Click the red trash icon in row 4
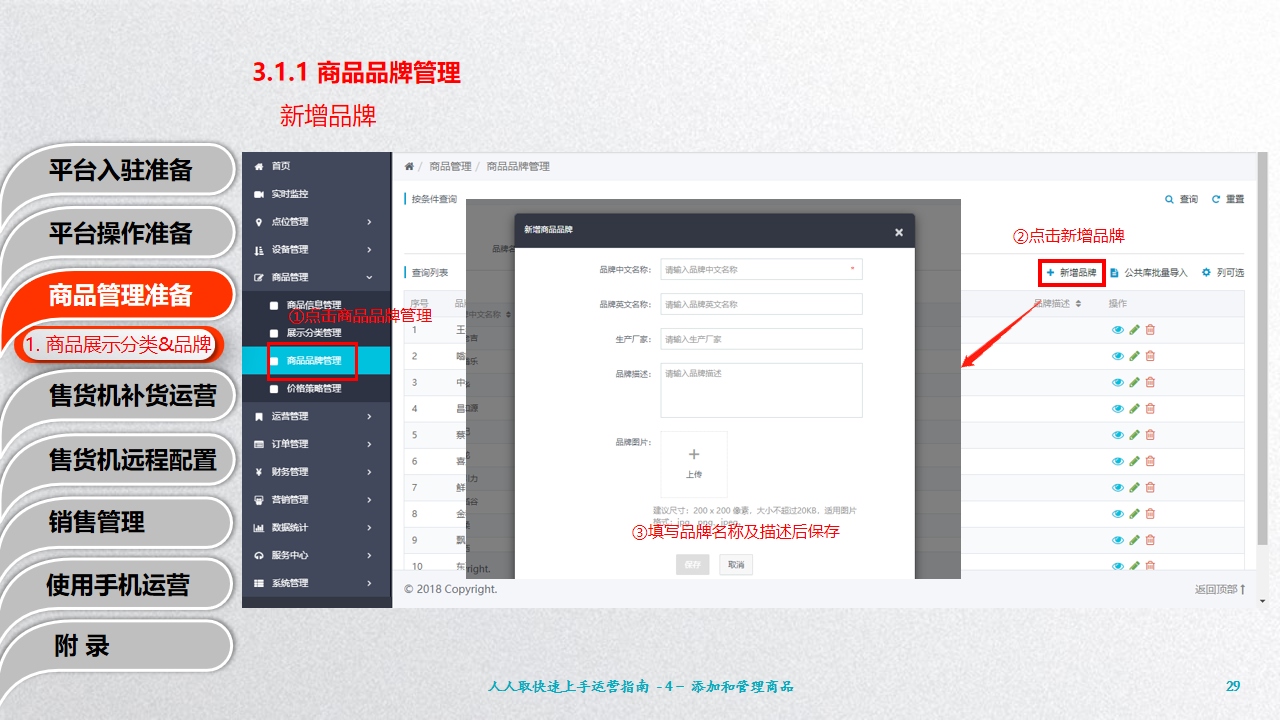The height and width of the screenshot is (720, 1280). pyautogui.click(x=1150, y=408)
